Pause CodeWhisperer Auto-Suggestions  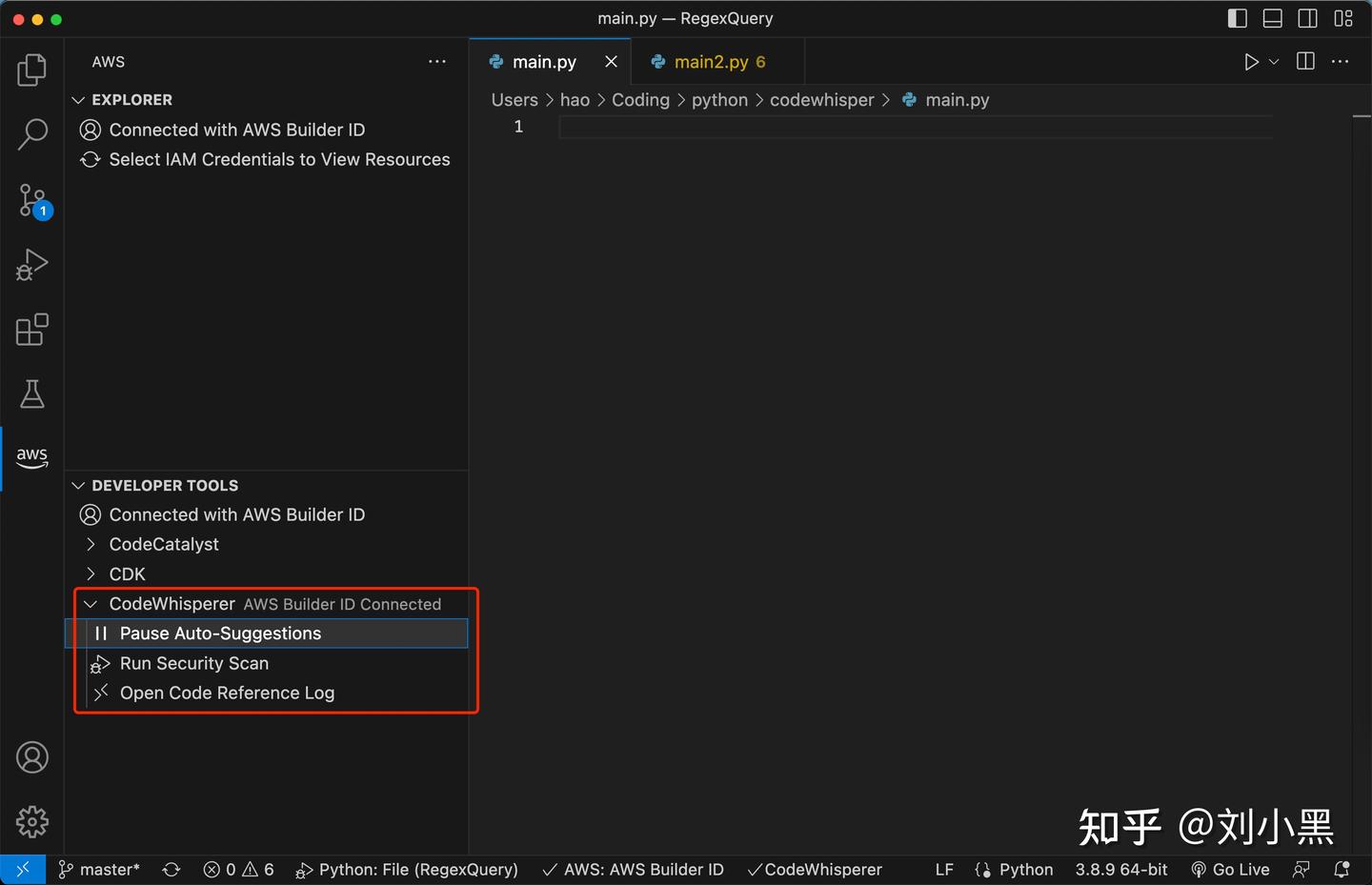coord(219,633)
